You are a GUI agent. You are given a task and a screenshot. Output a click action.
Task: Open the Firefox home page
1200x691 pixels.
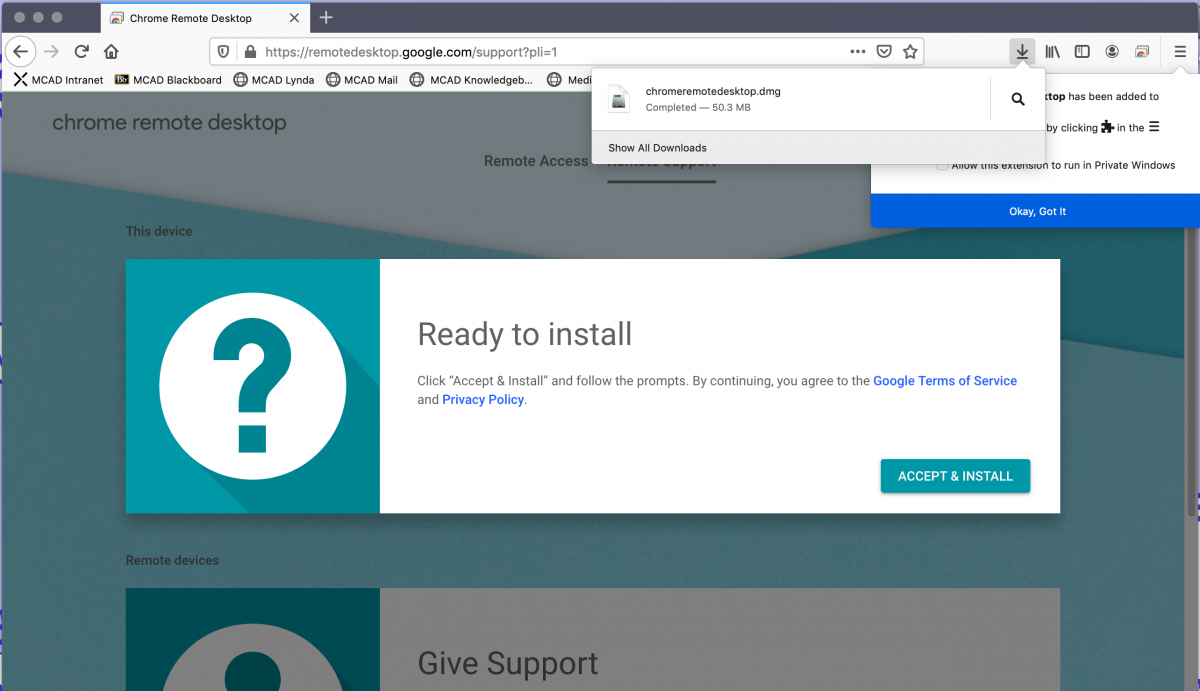(111, 51)
